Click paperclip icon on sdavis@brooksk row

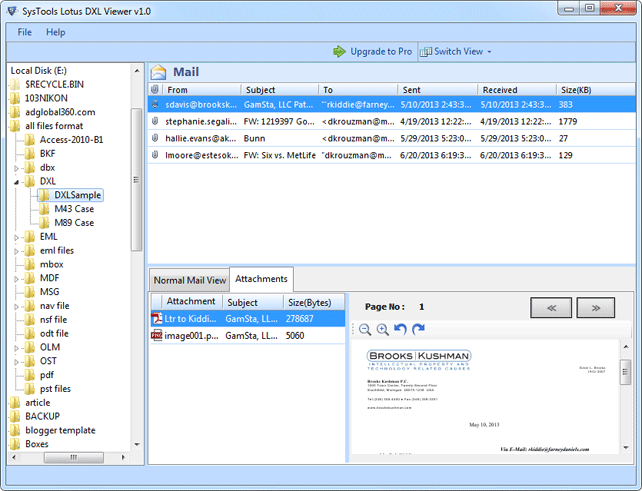155,104
